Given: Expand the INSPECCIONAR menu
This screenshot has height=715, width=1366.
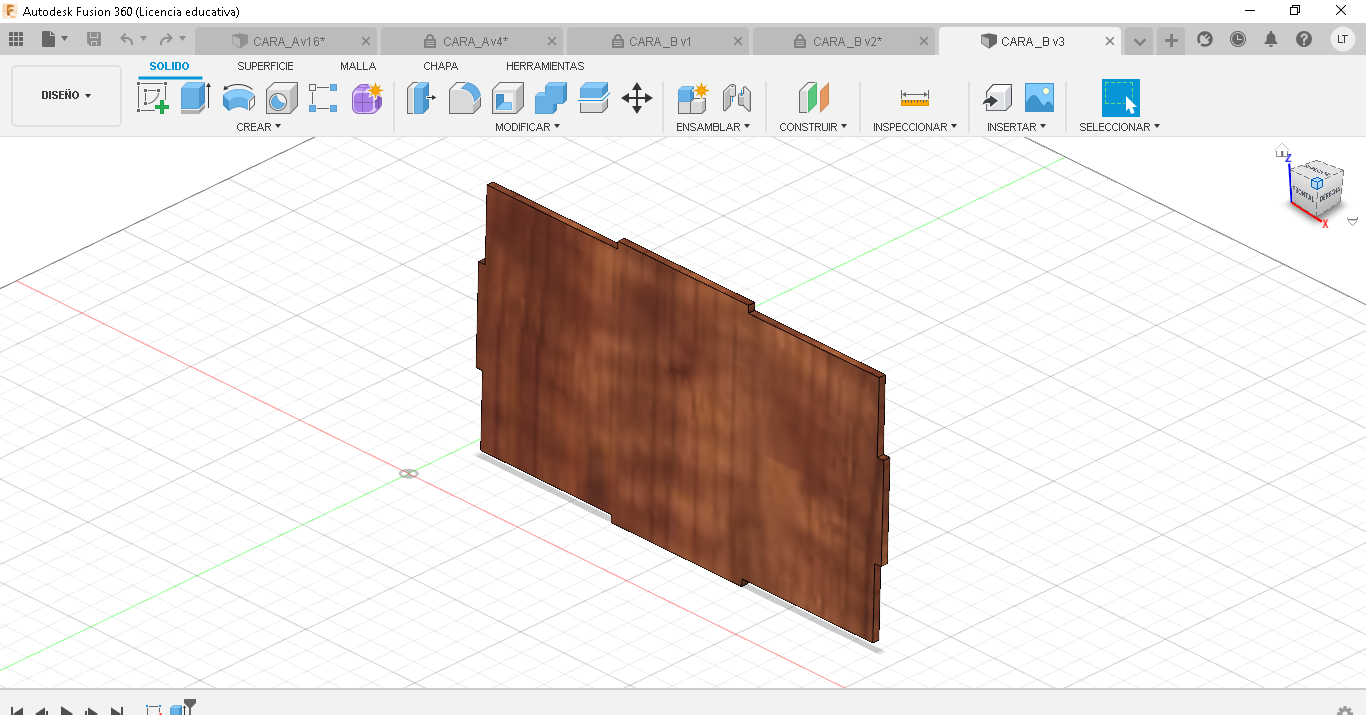Looking at the screenshot, I should [x=915, y=127].
